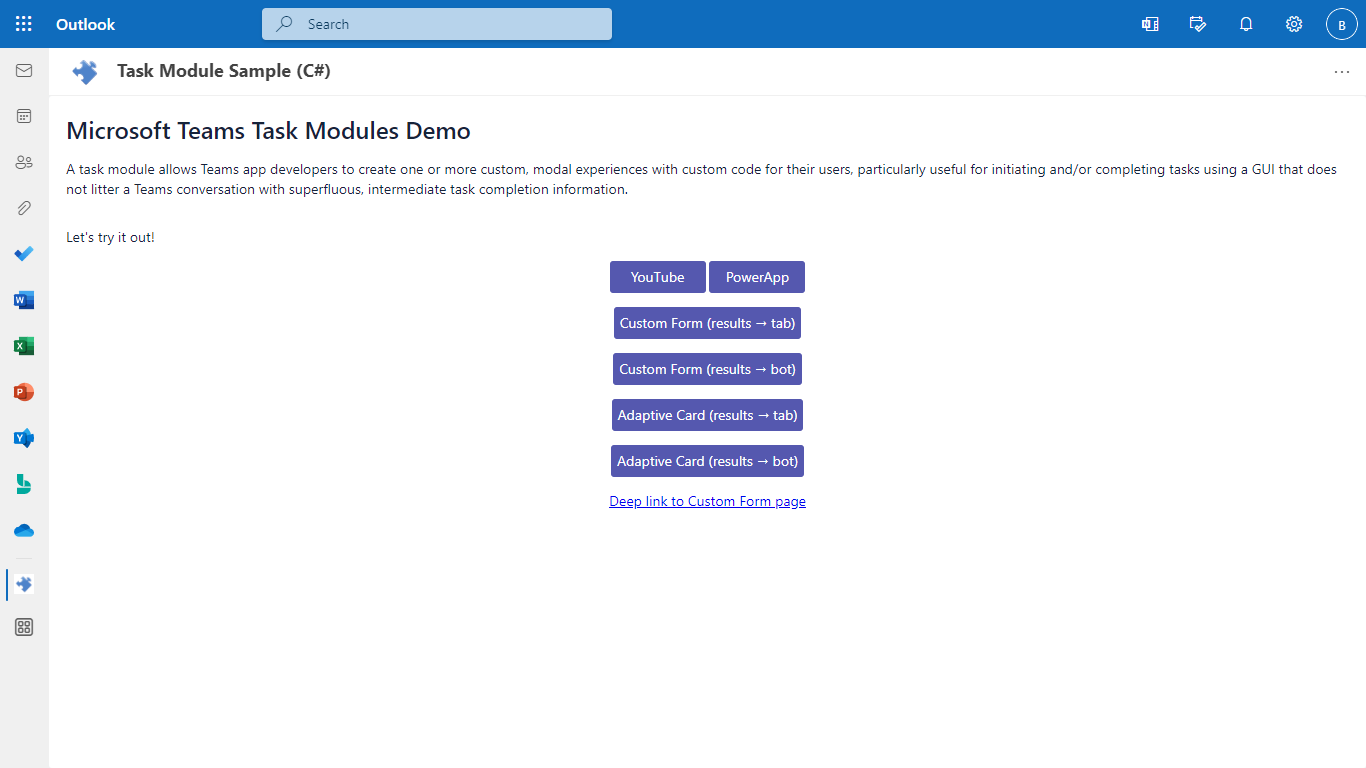Click the "Let's try it out!" text

110,238
